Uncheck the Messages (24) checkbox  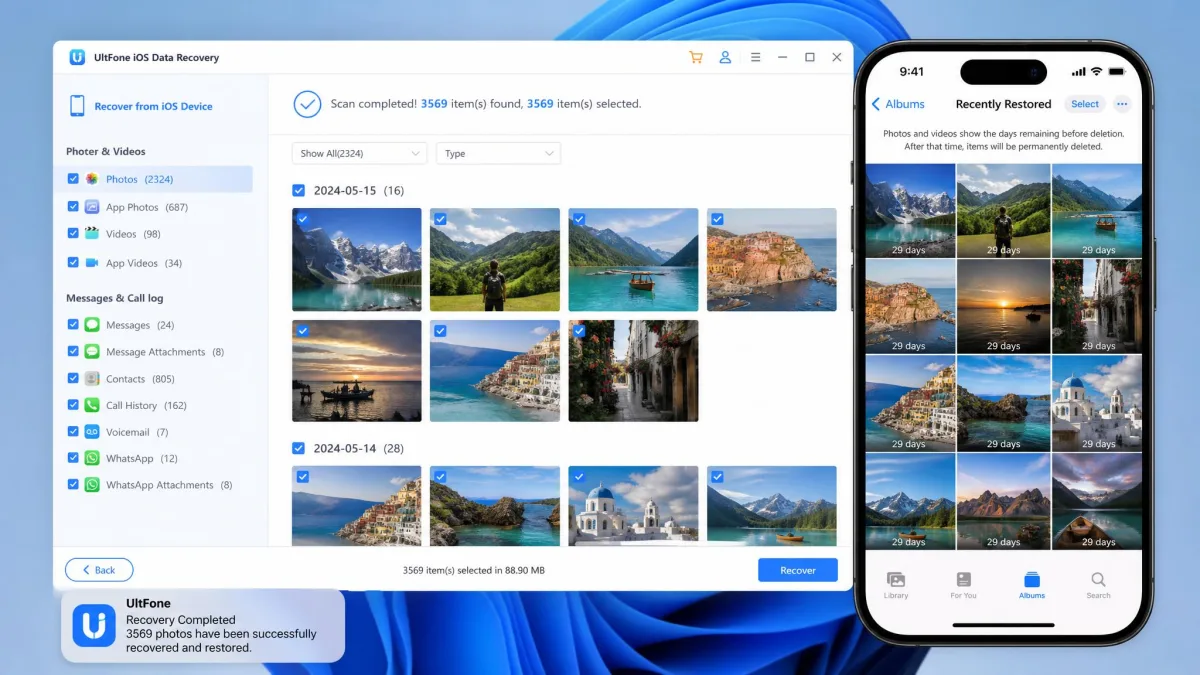(x=73, y=325)
